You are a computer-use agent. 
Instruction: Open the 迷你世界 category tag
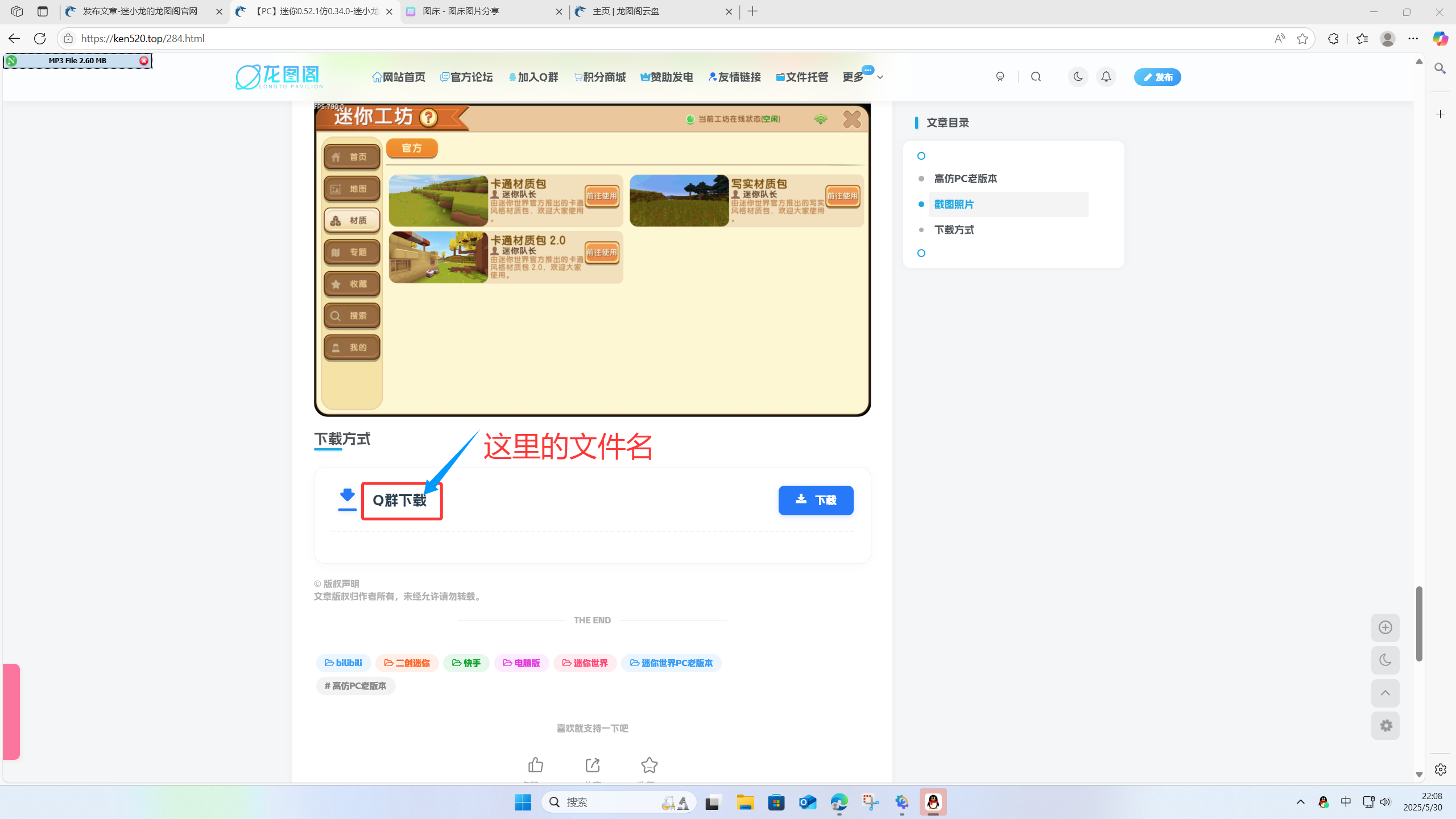585,663
